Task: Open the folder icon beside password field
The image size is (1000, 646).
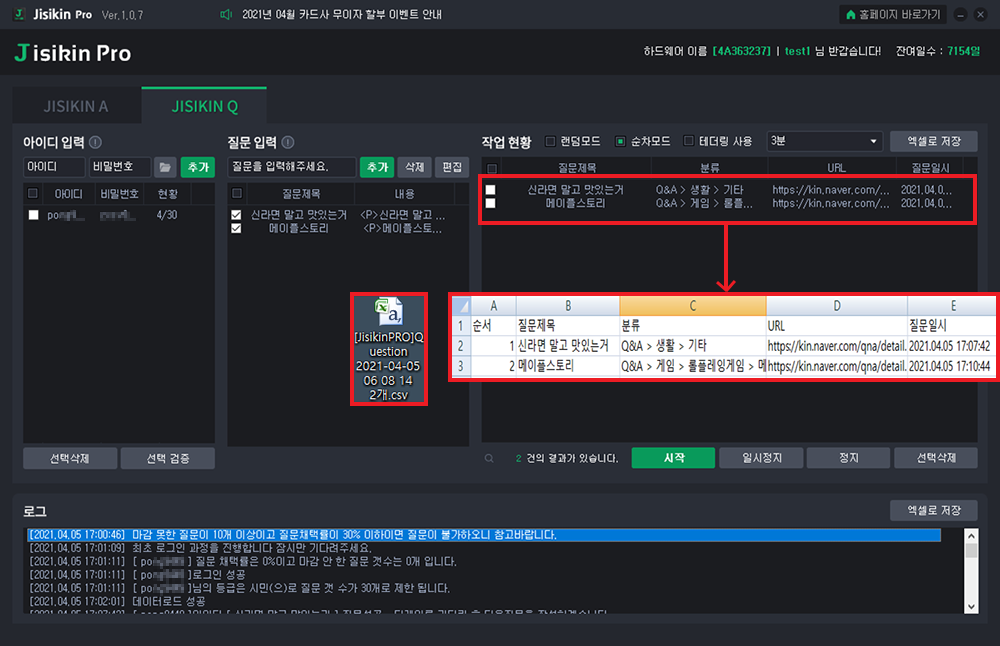Action: point(165,167)
